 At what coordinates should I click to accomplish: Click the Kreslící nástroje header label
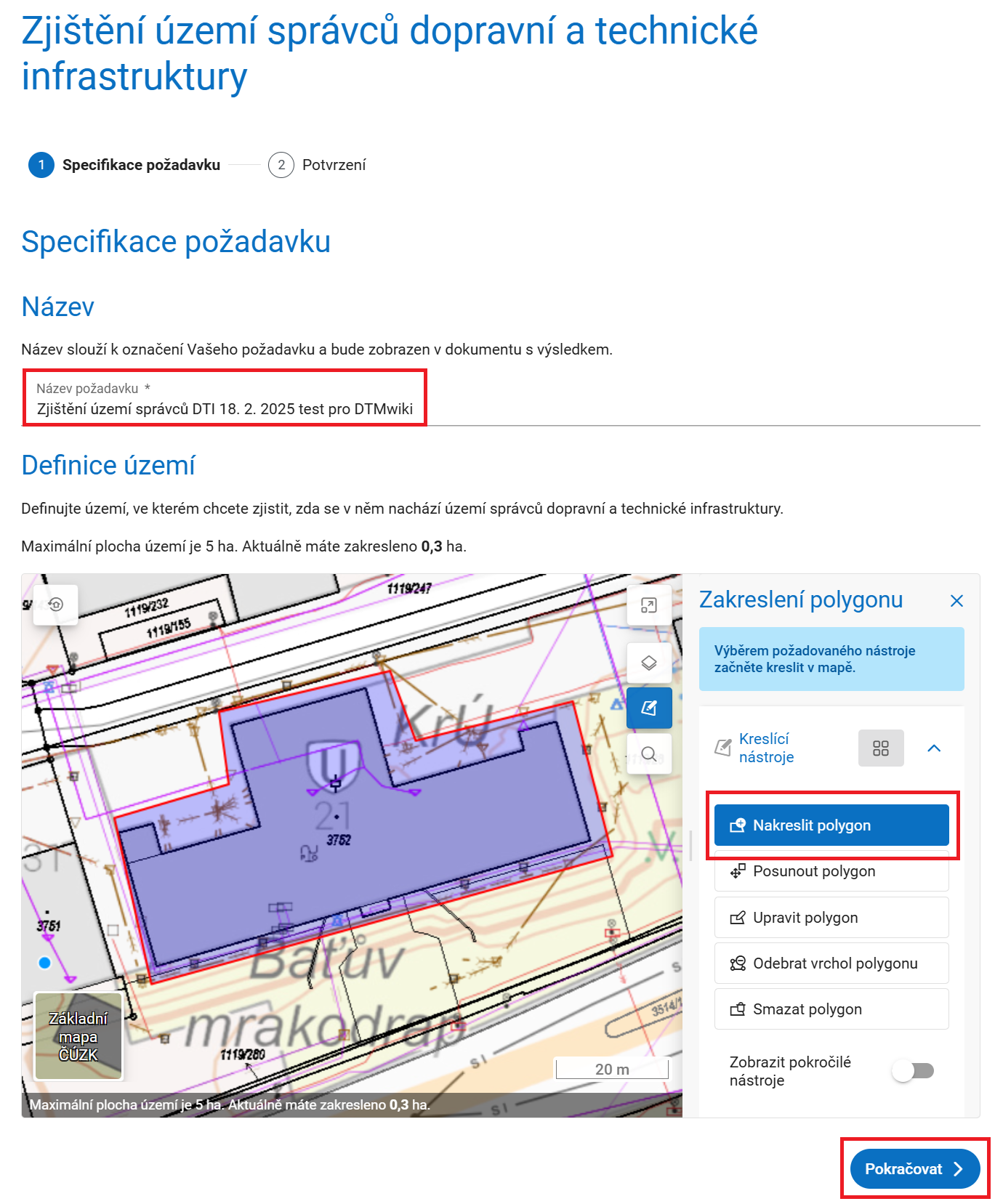(x=766, y=748)
